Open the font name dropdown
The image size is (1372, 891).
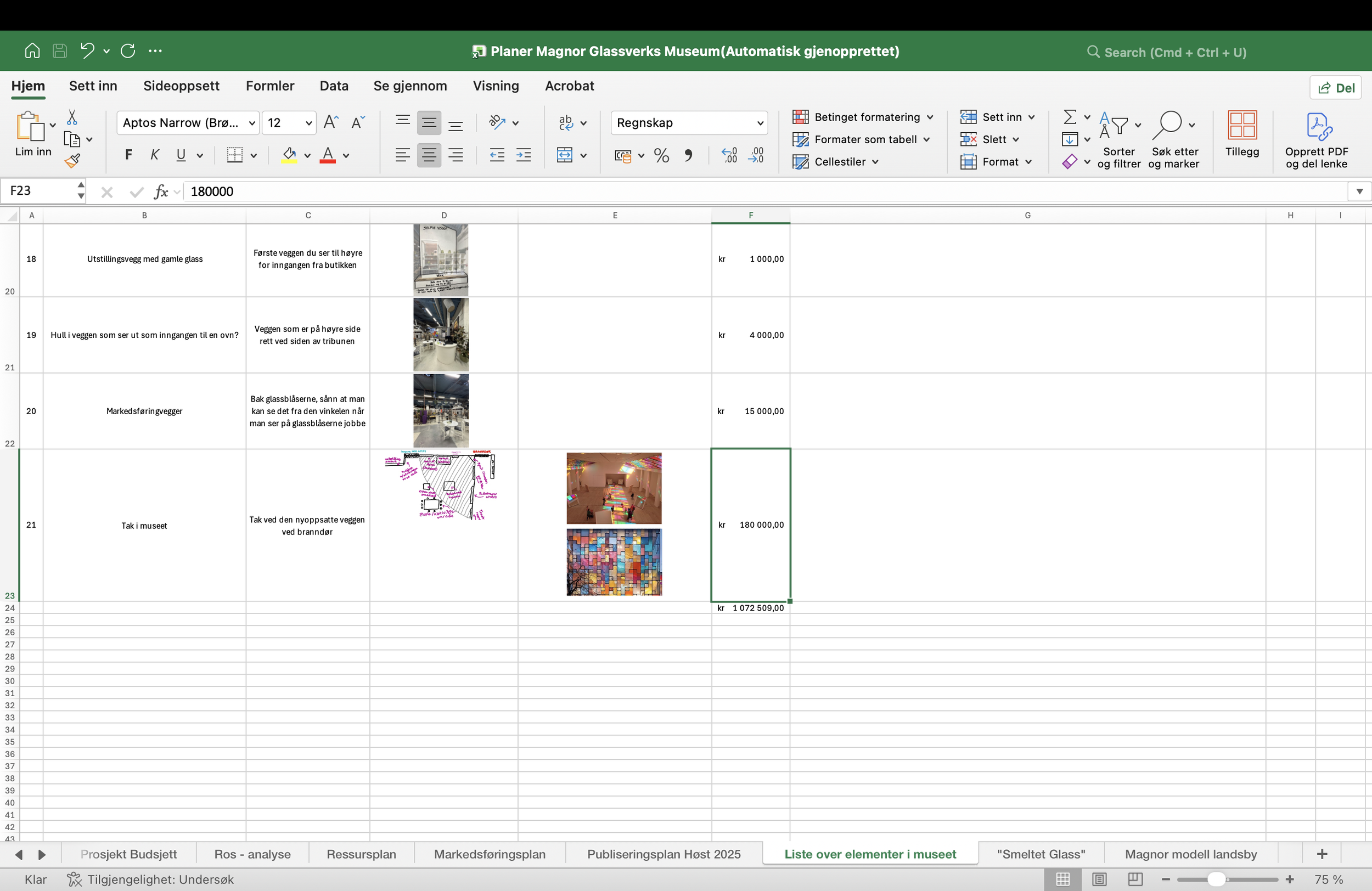[251, 123]
